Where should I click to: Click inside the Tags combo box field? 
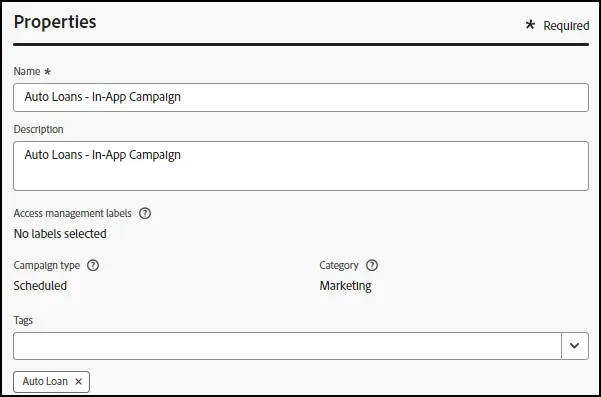tap(287, 346)
